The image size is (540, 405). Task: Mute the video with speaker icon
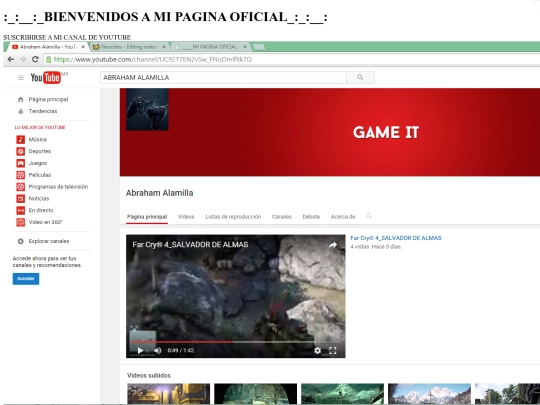tap(158, 351)
